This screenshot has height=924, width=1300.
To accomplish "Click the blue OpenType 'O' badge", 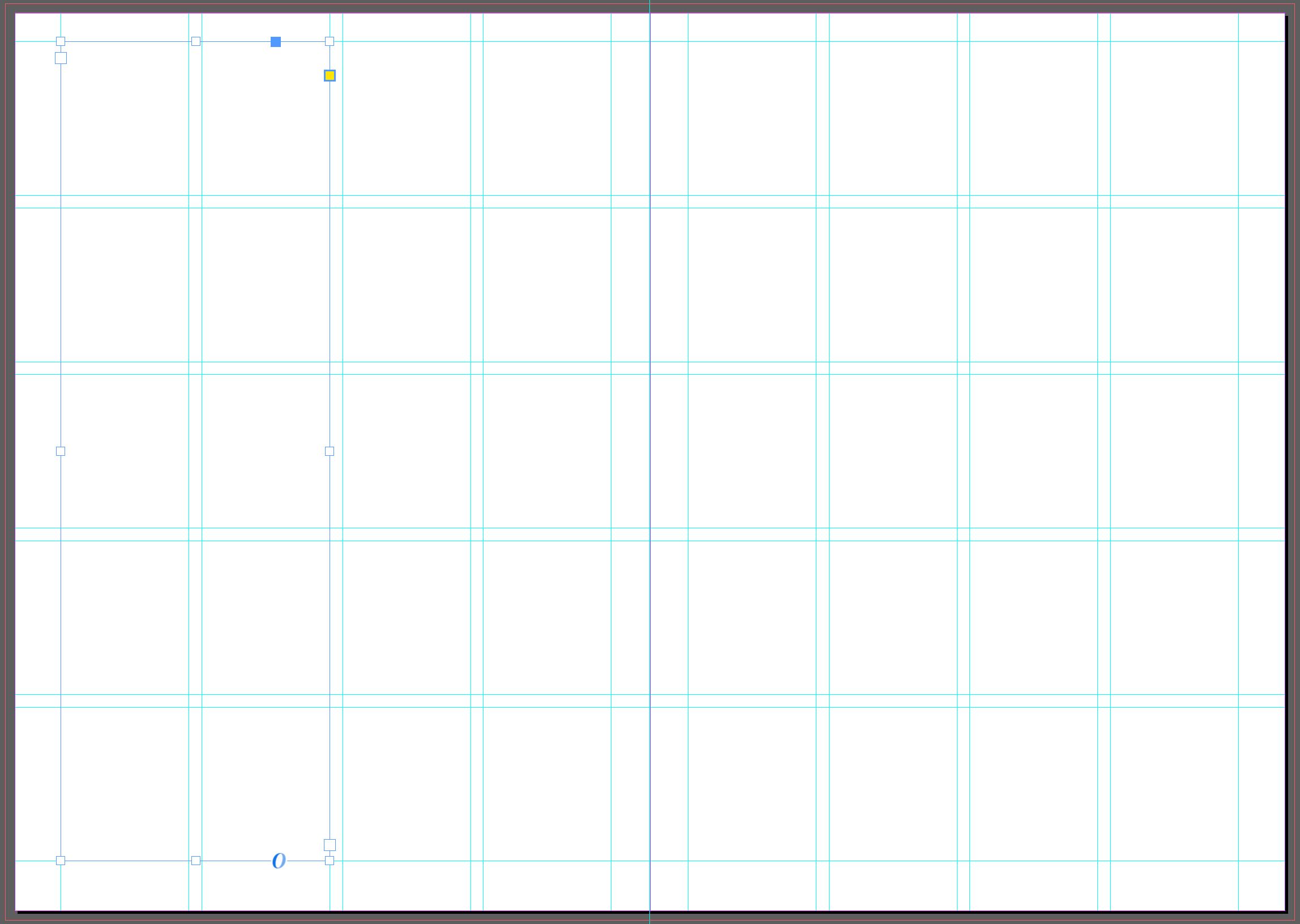I will pyautogui.click(x=278, y=860).
